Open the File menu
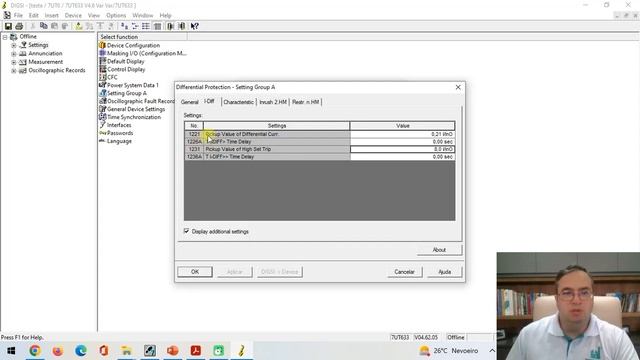Image resolution: width=640 pixels, height=360 pixels. click(18, 15)
